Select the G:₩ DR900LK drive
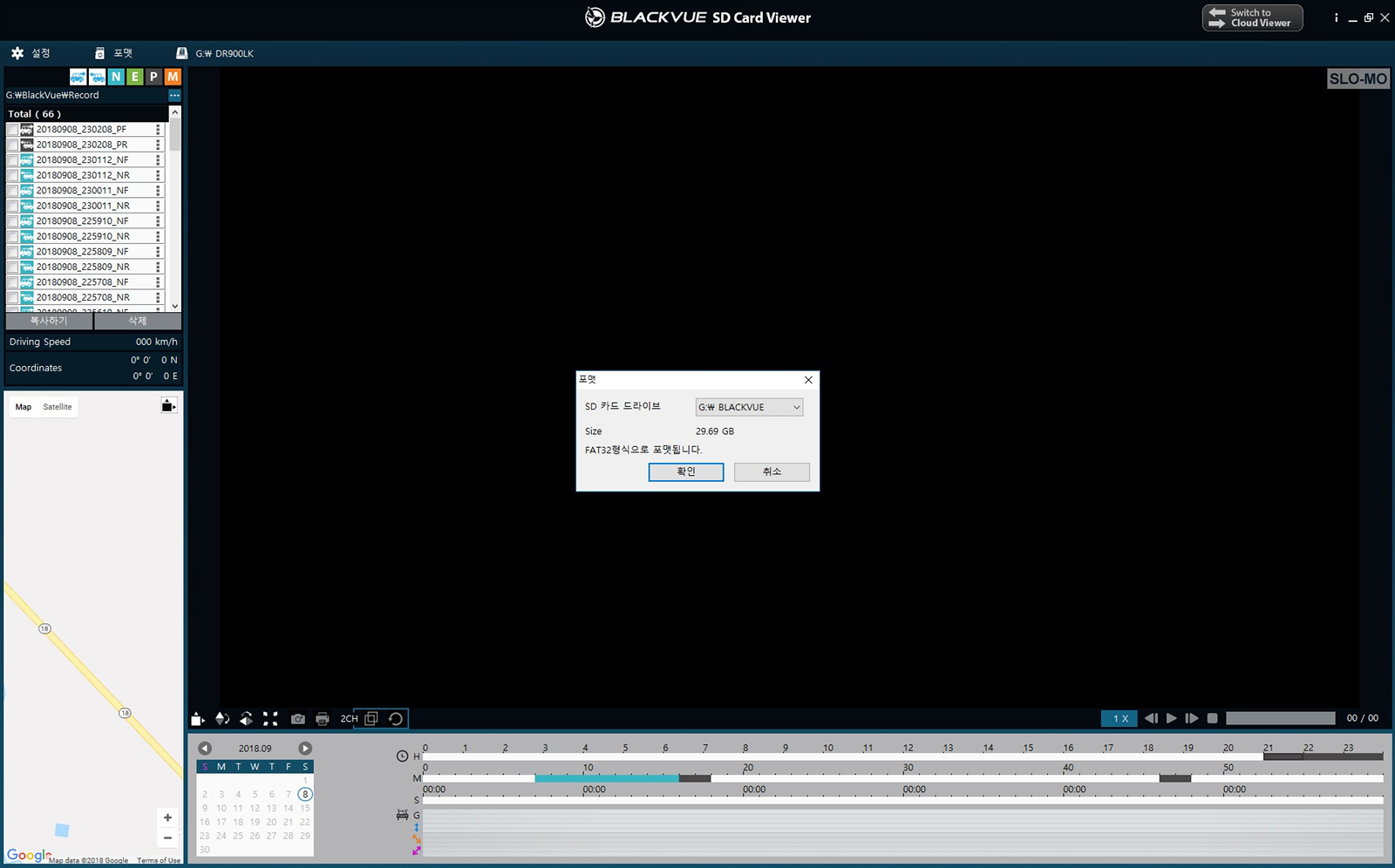The height and width of the screenshot is (868, 1395). pyautogui.click(x=215, y=53)
